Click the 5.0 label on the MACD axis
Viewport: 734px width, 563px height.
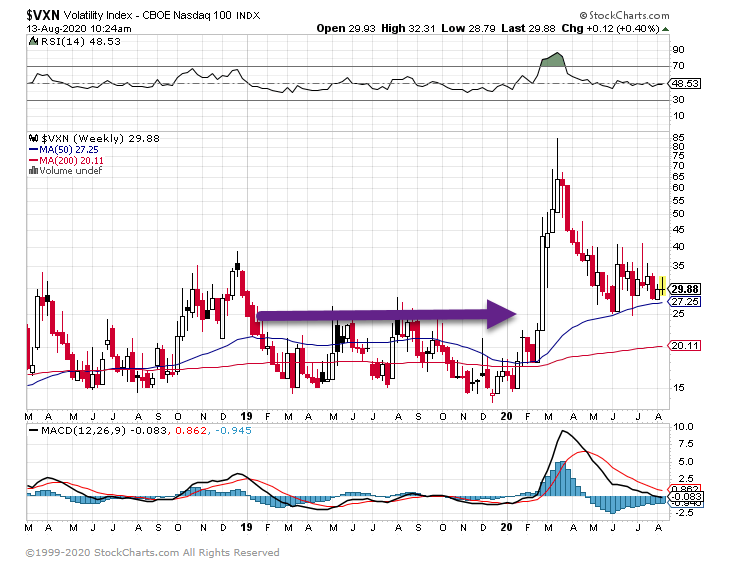point(686,462)
